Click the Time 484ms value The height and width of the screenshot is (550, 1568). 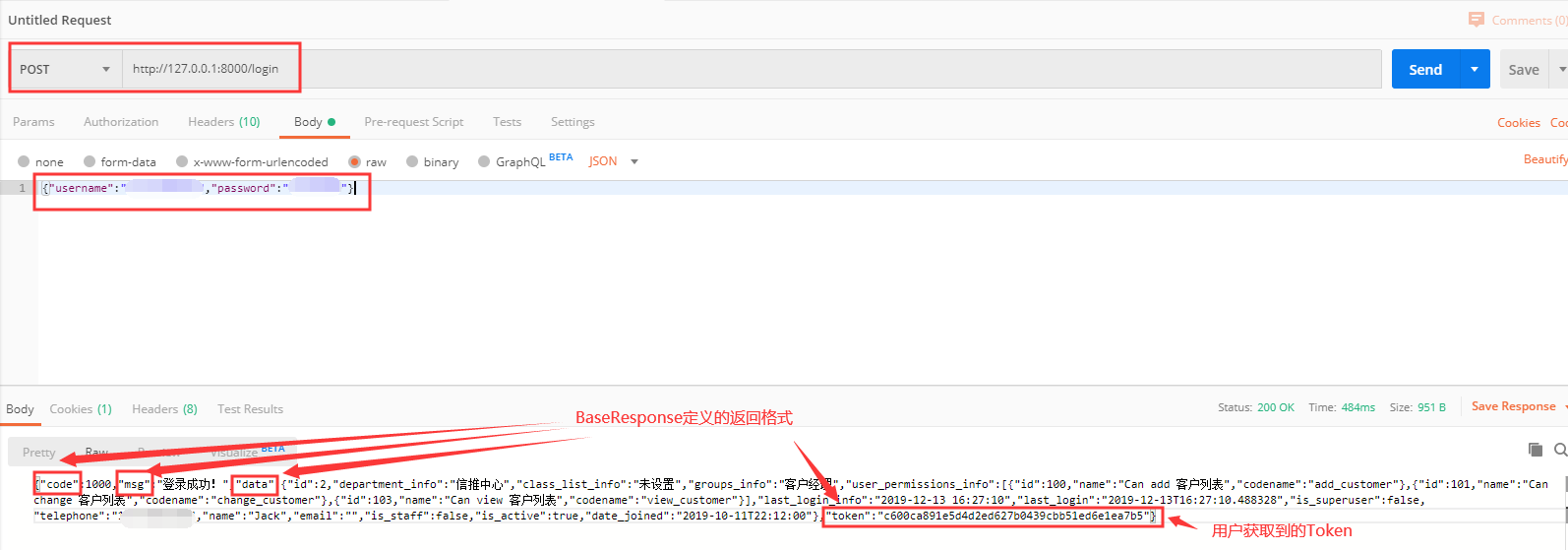(x=1358, y=407)
